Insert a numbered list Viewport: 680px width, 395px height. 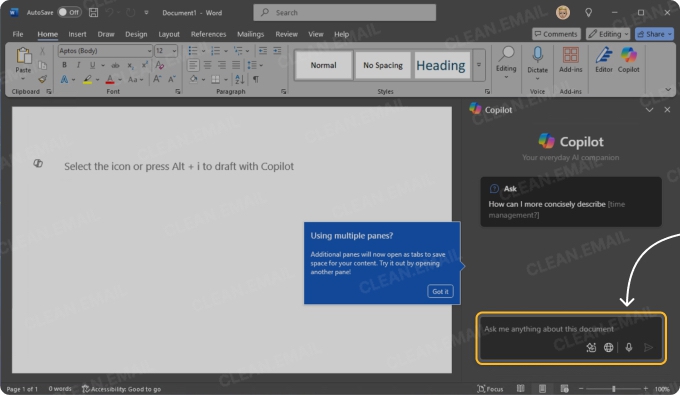[215, 51]
